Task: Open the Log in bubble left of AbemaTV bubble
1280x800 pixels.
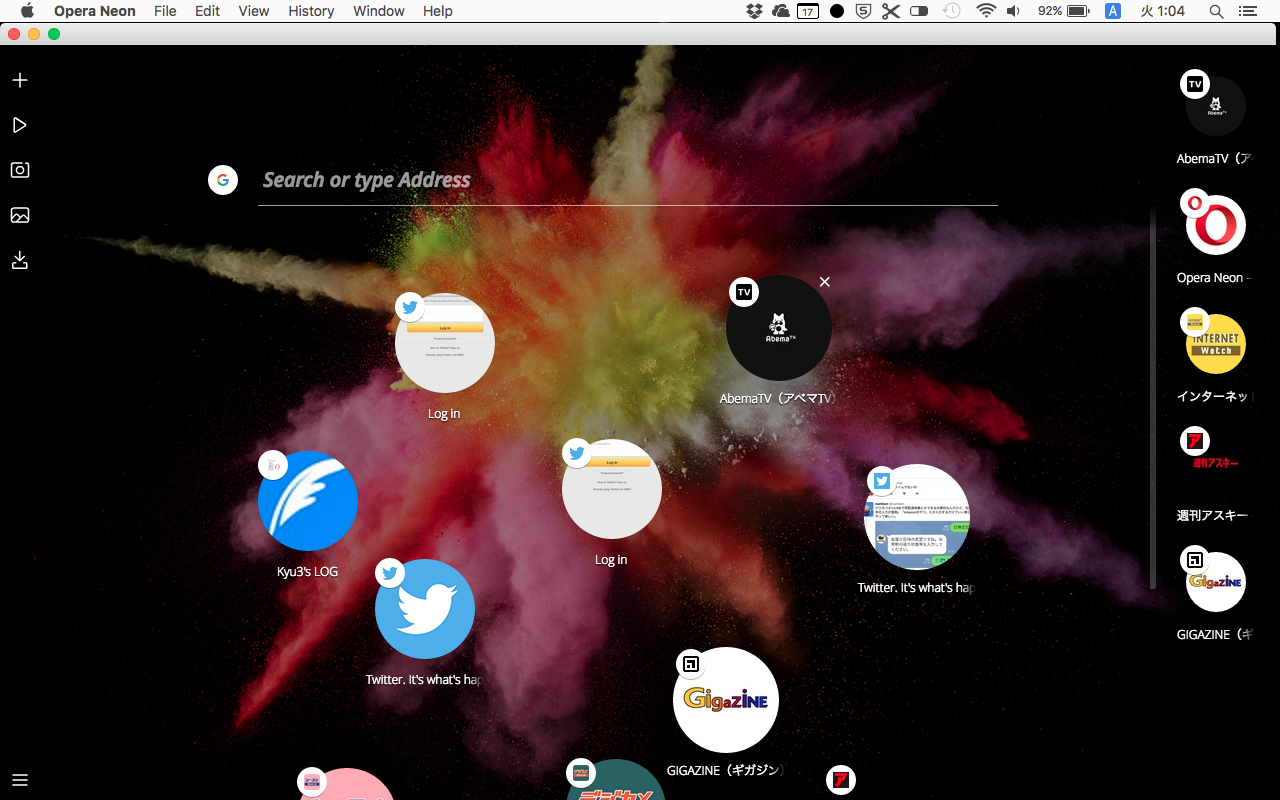Action: pos(445,343)
